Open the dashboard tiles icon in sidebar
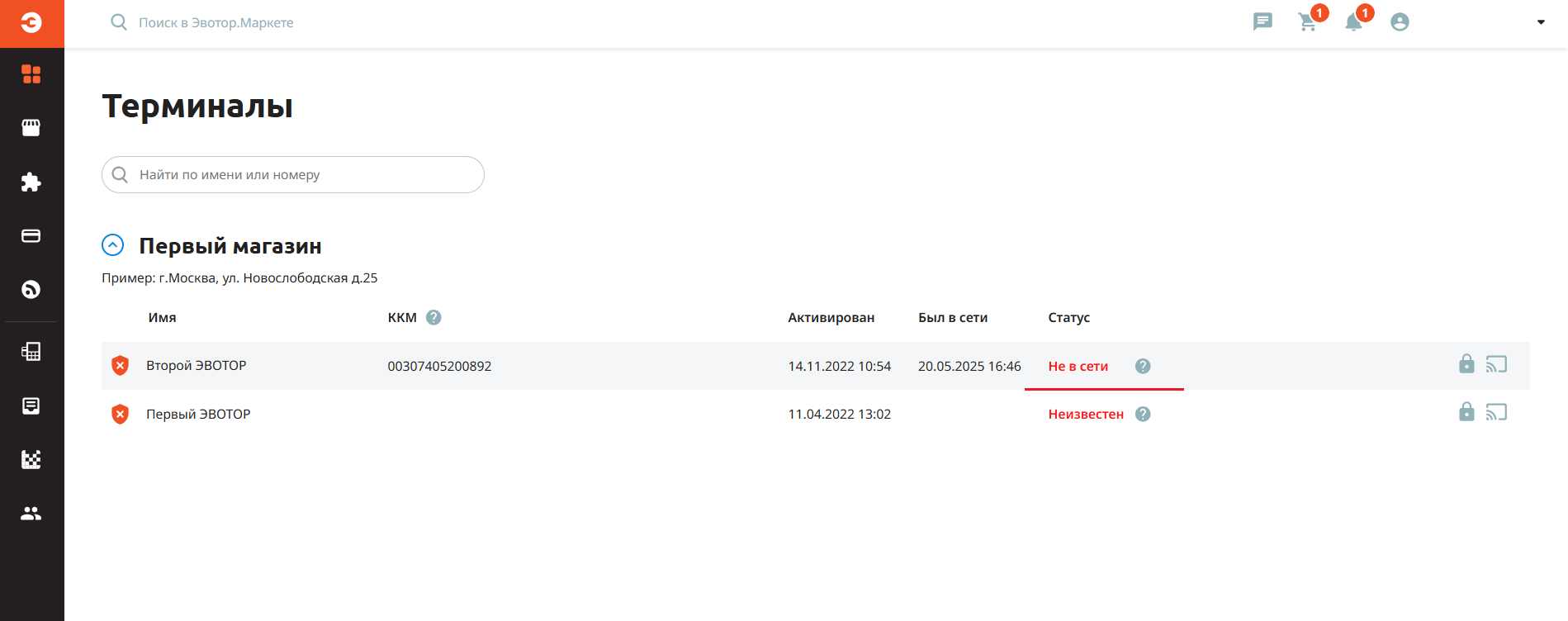The width and height of the screenshot is (1568, 621). click(x=31, y=74)
